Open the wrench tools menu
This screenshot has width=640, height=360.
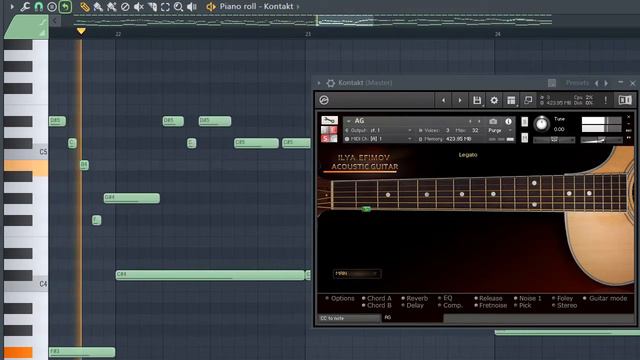[25, 7]
